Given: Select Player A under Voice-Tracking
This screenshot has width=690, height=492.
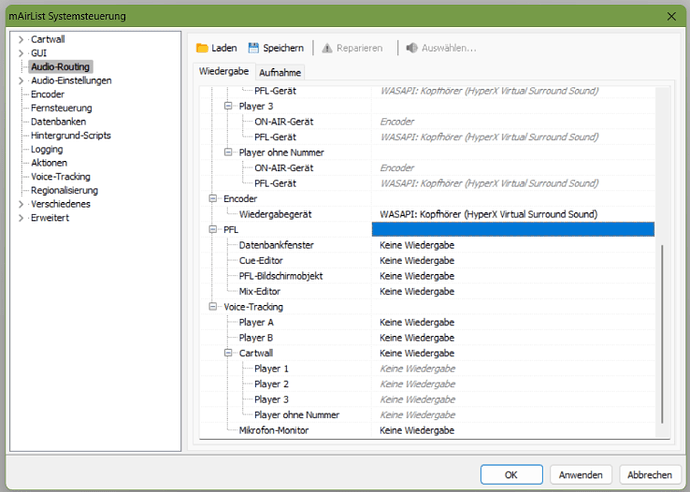Looking at the screenshot, I should coord(256,322).
